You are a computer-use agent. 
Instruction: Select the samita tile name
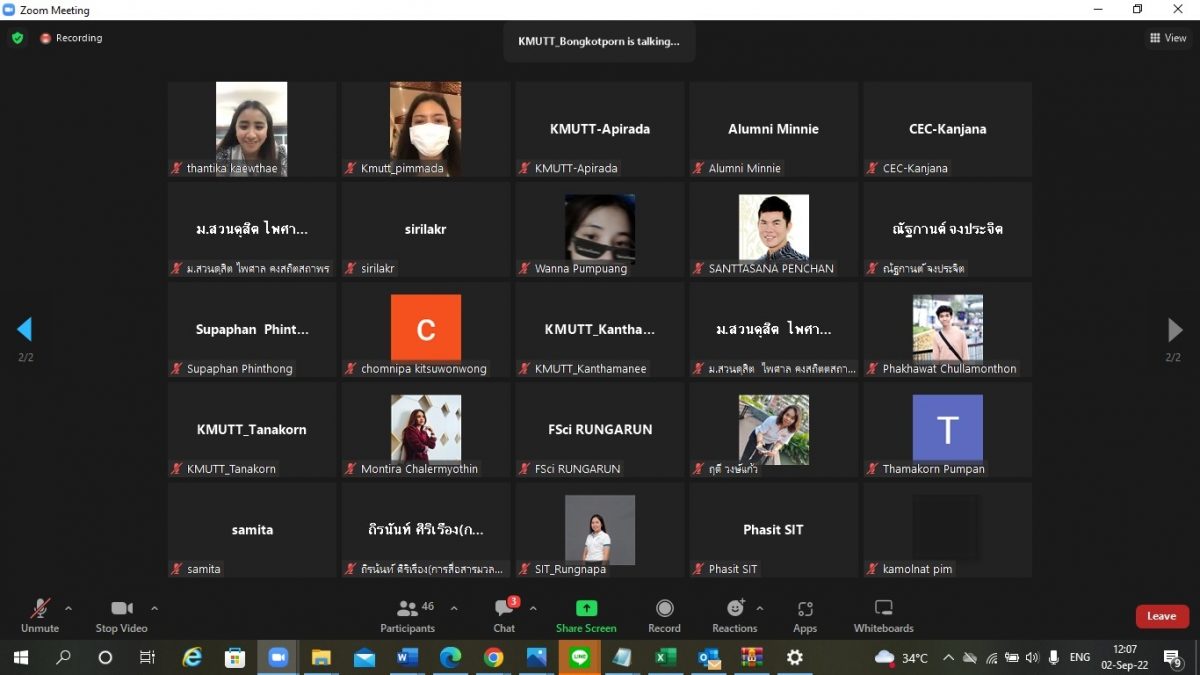(x=252, y=529)
